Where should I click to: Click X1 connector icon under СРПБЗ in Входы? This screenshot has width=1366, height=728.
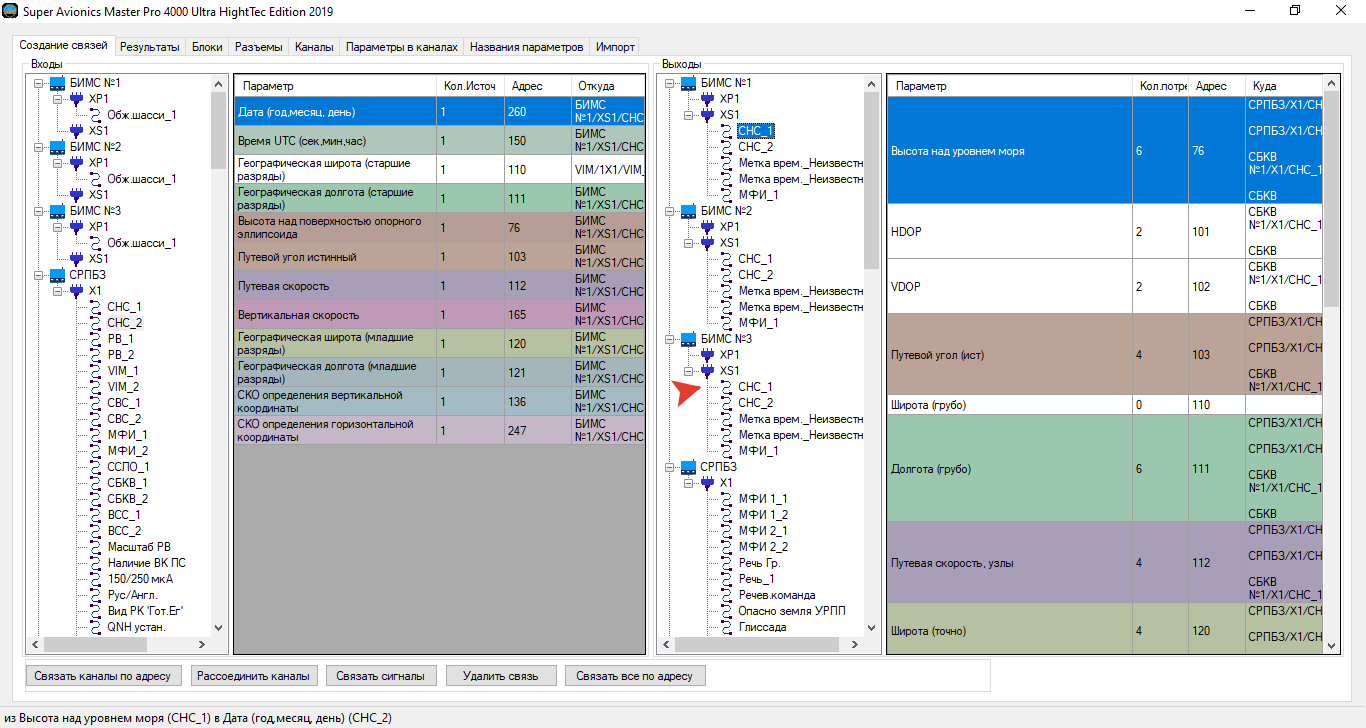click(76, 291)
